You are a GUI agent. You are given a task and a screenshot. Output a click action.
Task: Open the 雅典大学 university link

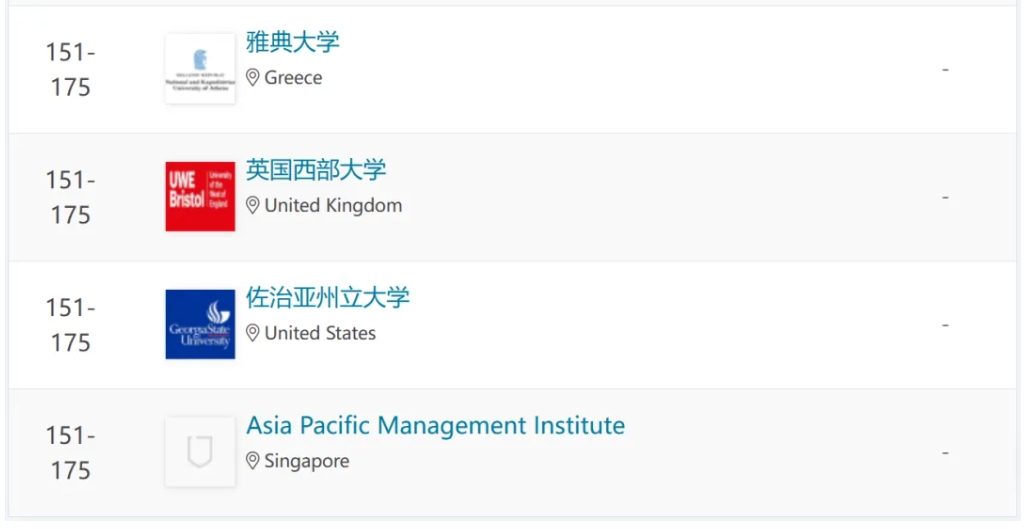click(x=293, y=43)
